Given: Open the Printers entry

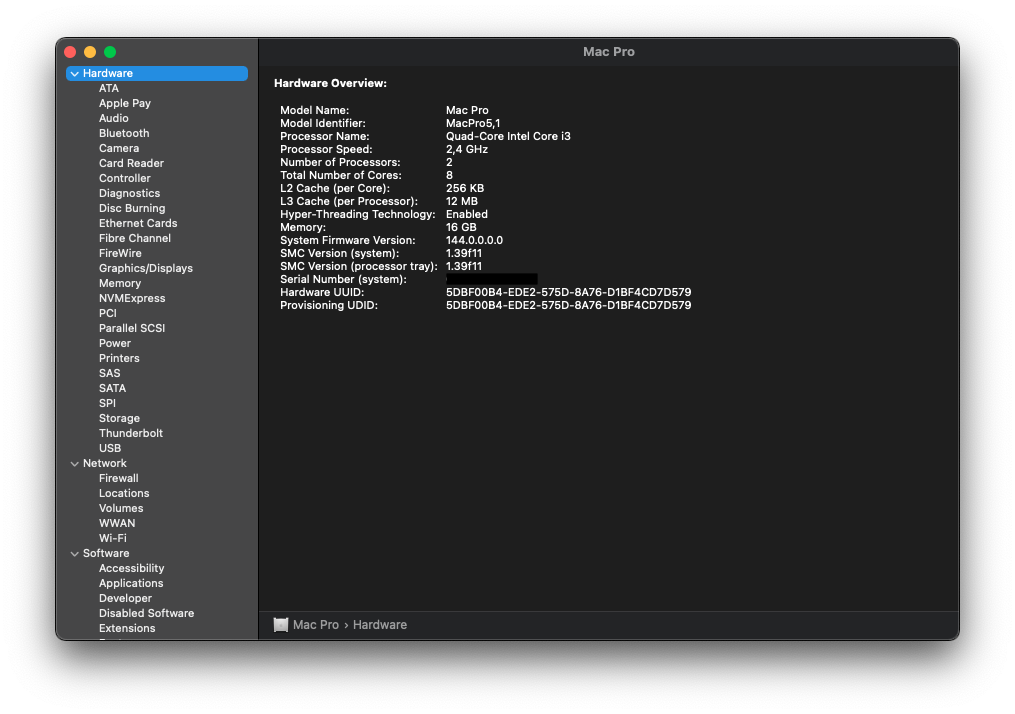Looking at the screenshot, I should (x=119, y=358).
